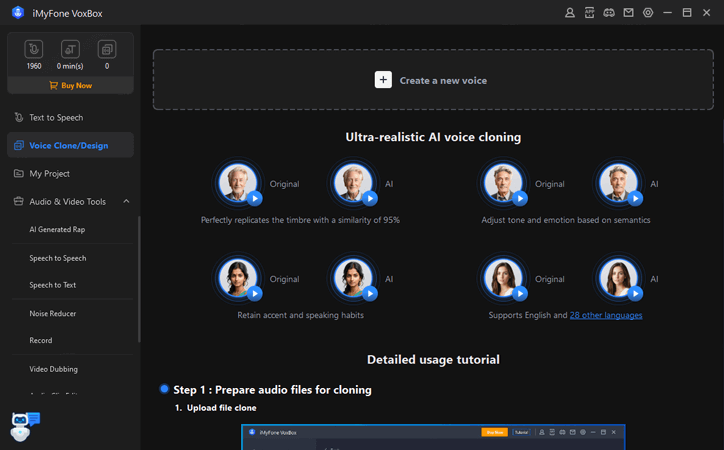Image resolution: width=724 pixels, height=450 pixels.
Task: Click 'Upload file clone' text
Action: 222,408
